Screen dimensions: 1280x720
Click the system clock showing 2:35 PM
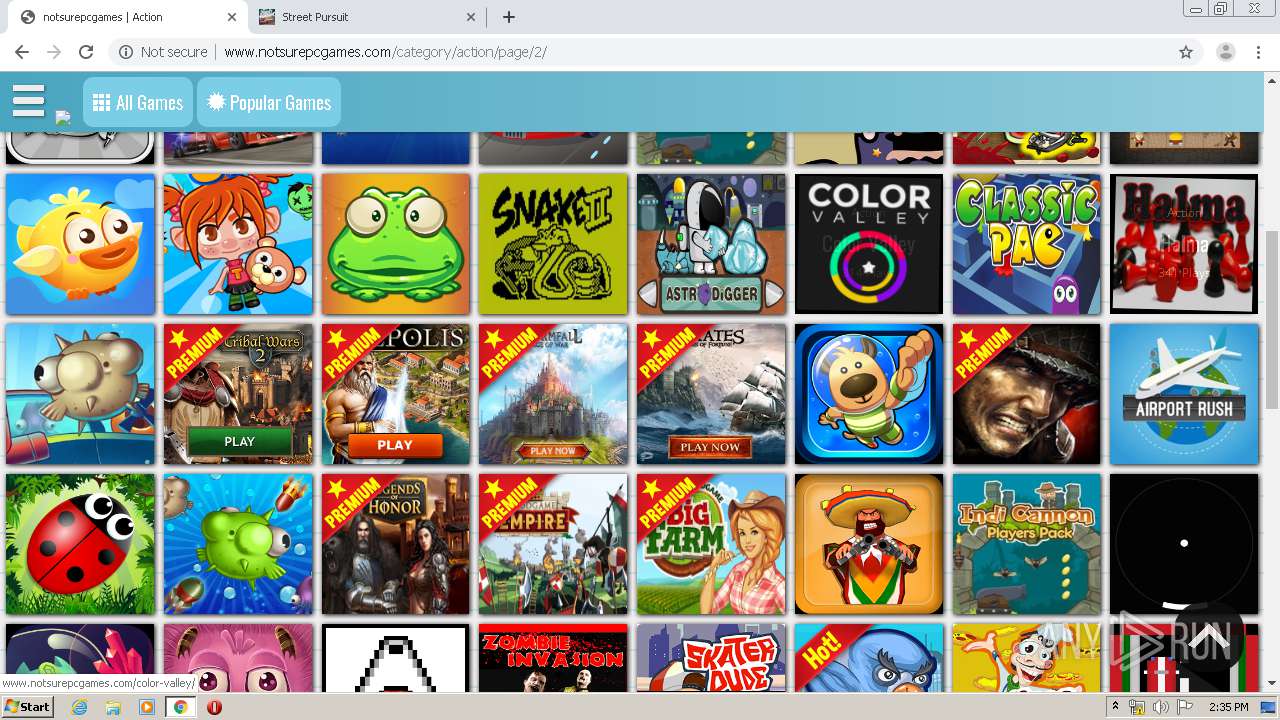pyautogui.click(x=1228, y=707)
